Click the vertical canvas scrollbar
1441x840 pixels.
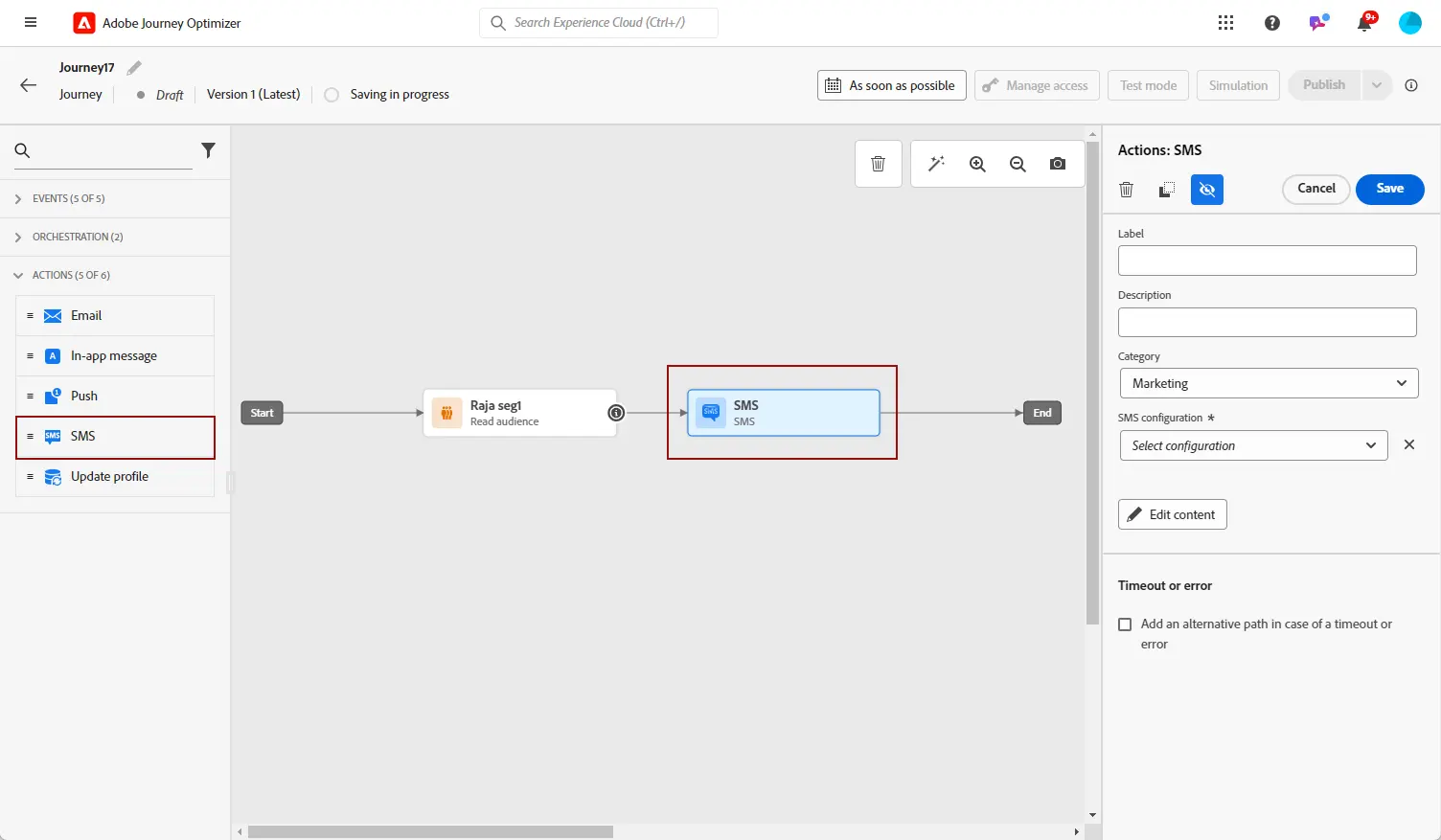pyautogui.click(x=1092, y=383)
